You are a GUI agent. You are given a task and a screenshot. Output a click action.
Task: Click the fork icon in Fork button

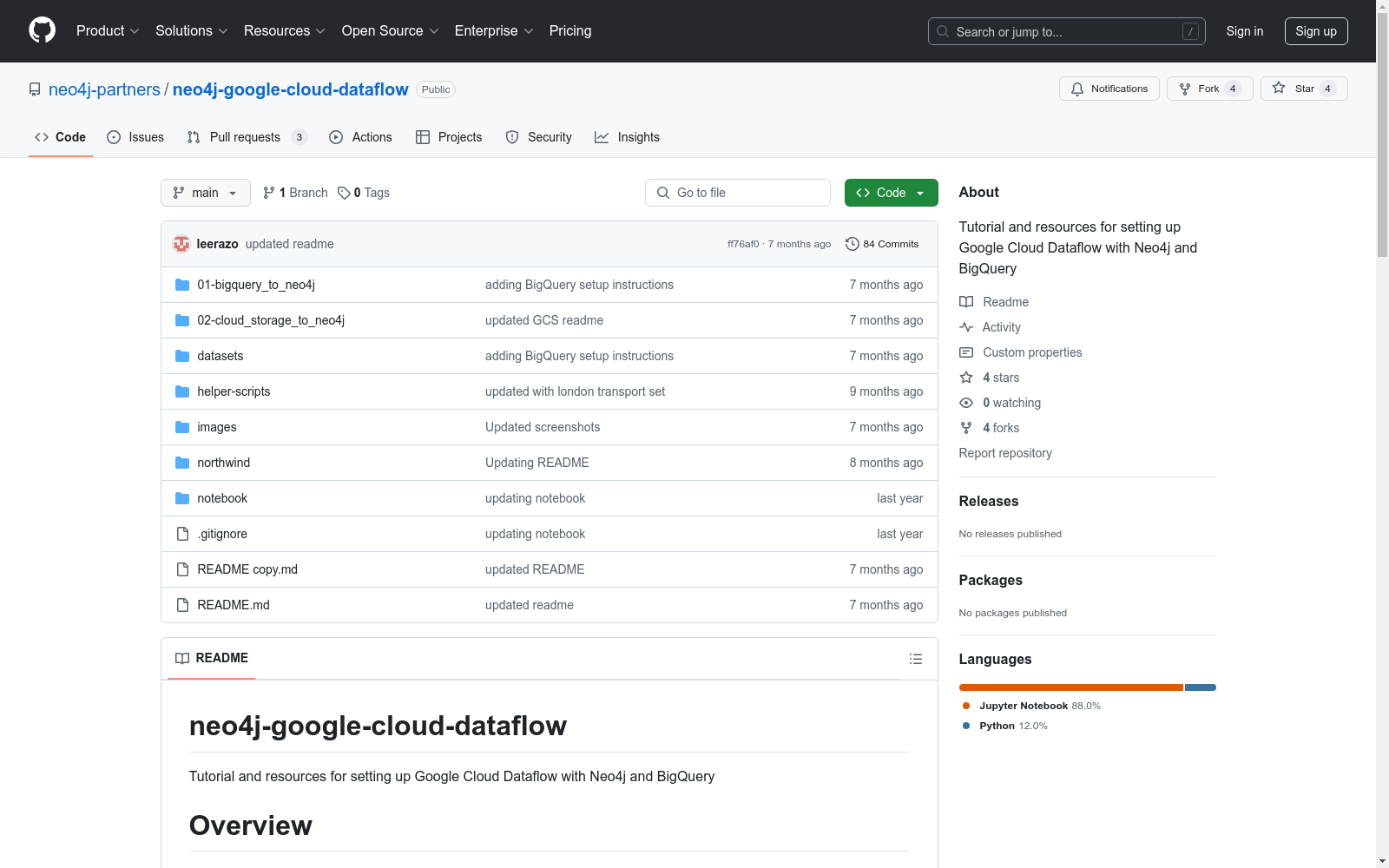1185,89
